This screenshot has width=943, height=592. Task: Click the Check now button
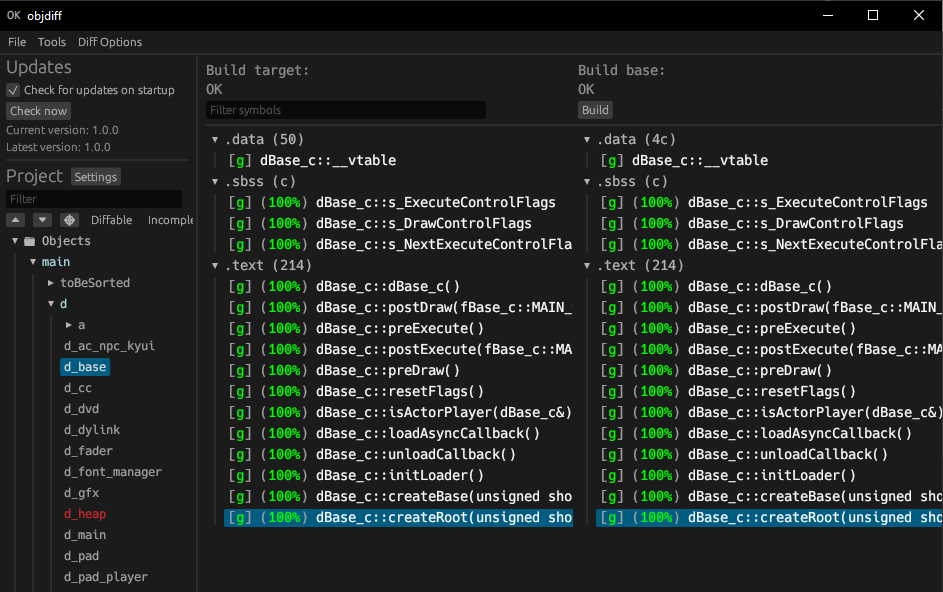click(x=38, y=111)
